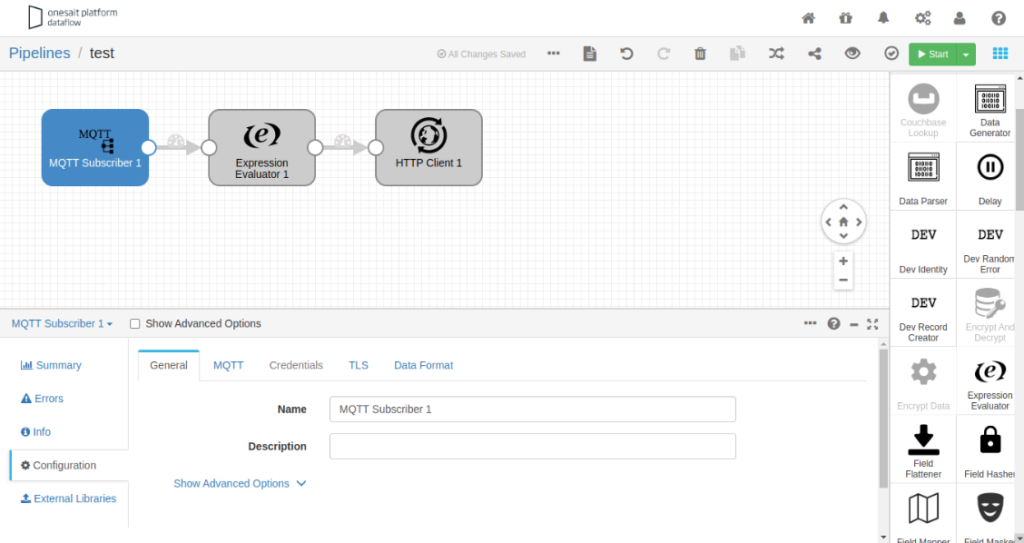
Task: Pan canvas to home position
Action: click(843, 222)
